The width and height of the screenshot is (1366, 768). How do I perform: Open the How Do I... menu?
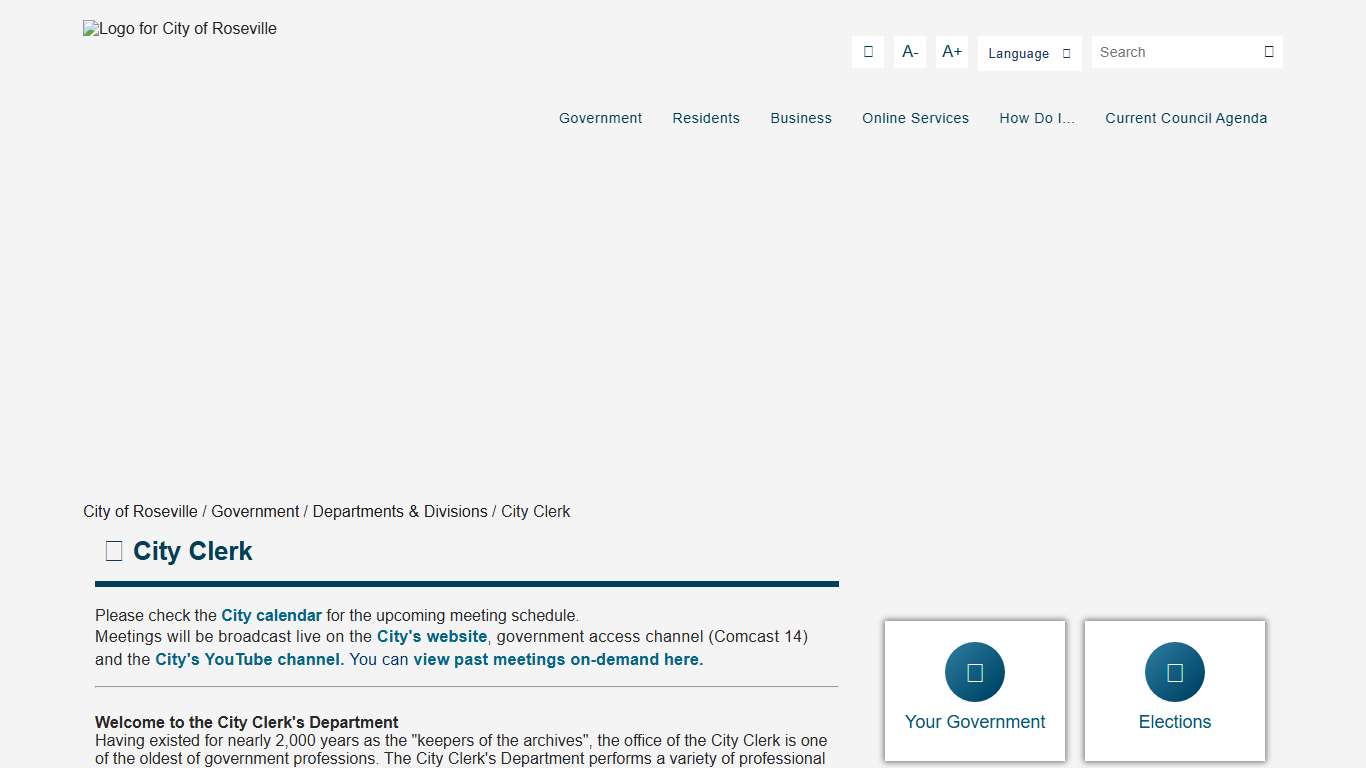[x=1037, y=118]
